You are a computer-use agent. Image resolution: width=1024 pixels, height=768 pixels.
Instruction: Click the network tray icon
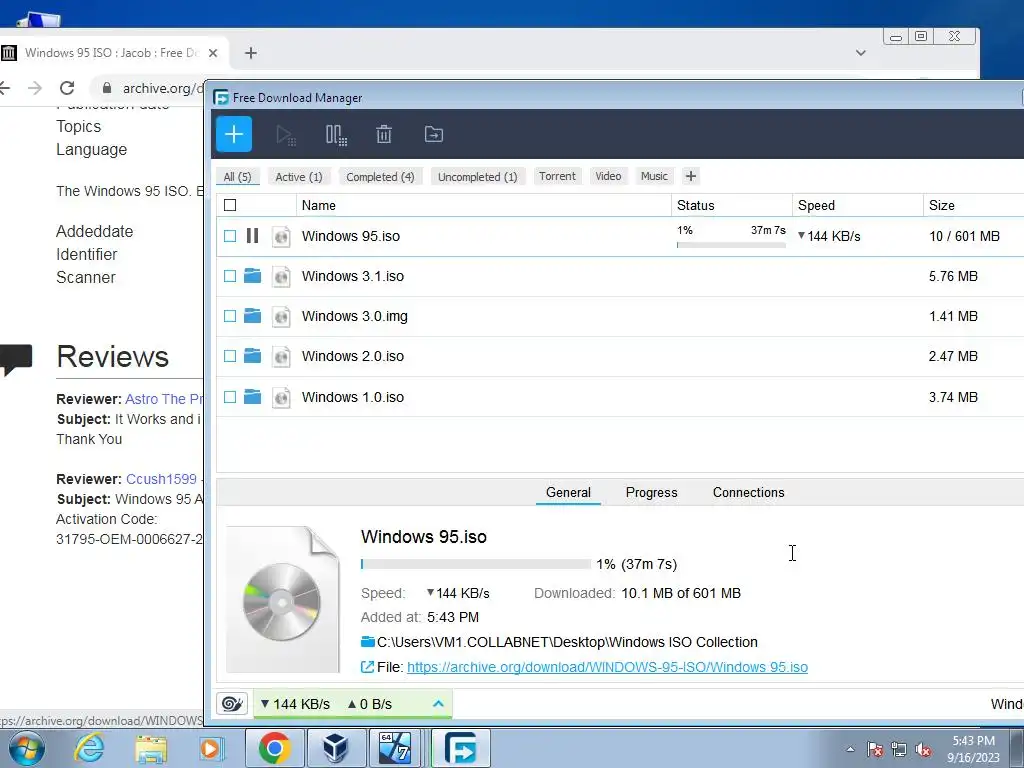tap(899, 750)
